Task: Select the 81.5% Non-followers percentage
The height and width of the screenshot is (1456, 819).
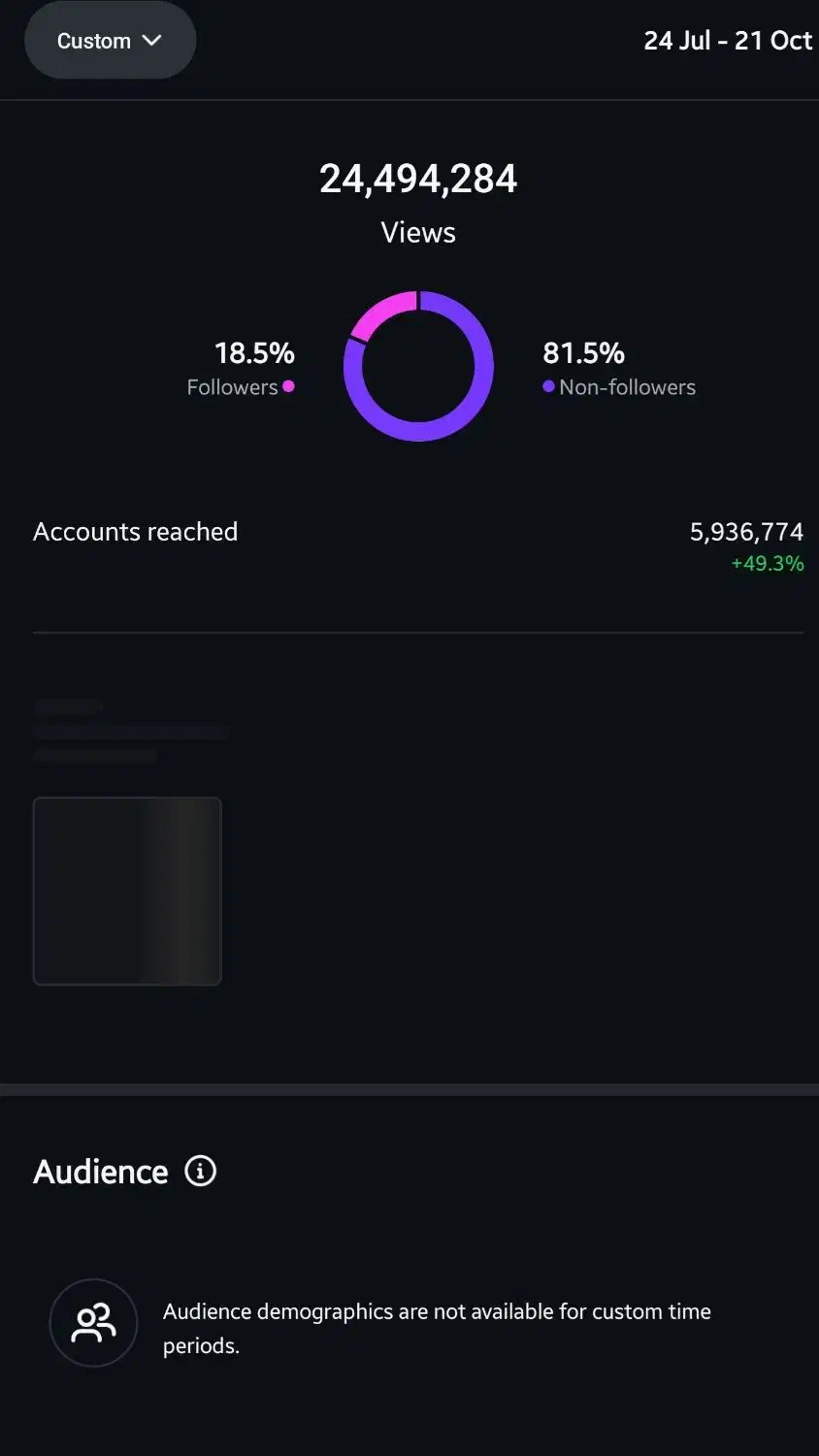Action: (583, 352)
